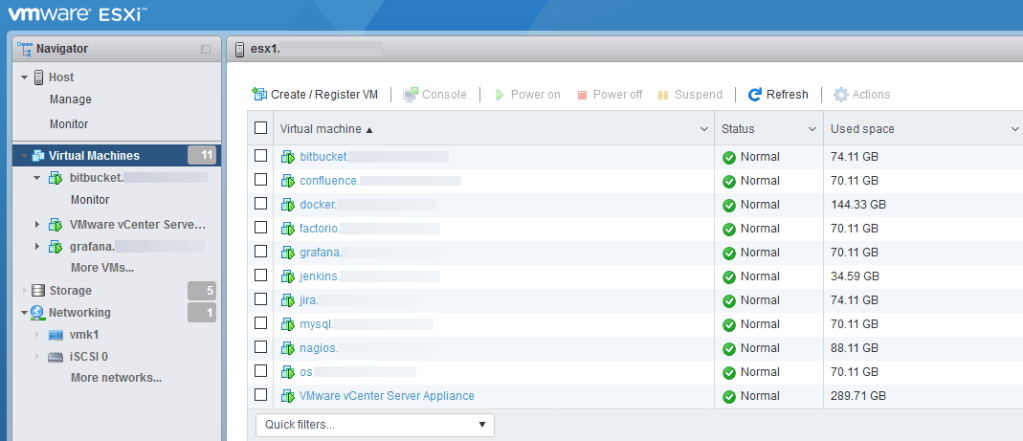The image size is (1023, 441).
Task: Select Manage under Host
Action: 70,100
